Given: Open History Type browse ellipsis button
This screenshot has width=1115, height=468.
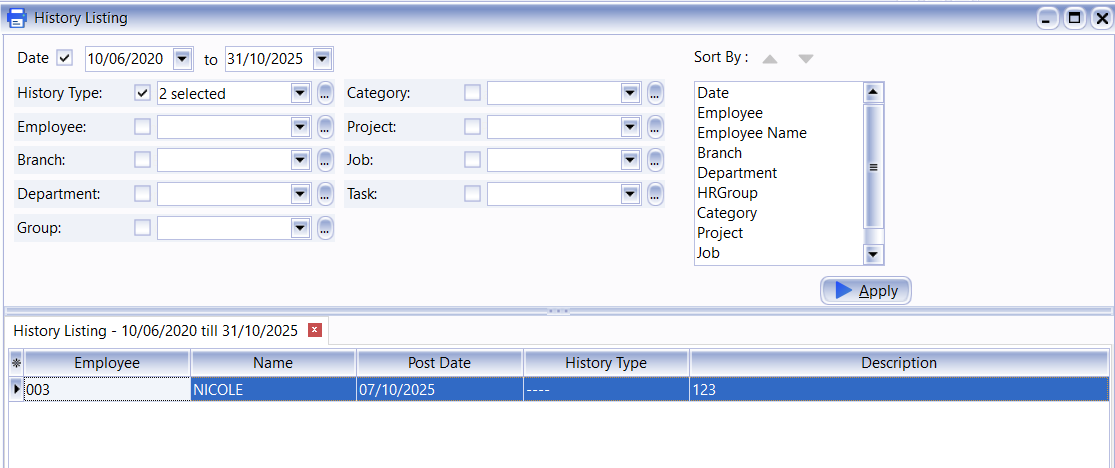Looking at the screenshot, I should 326,94.
